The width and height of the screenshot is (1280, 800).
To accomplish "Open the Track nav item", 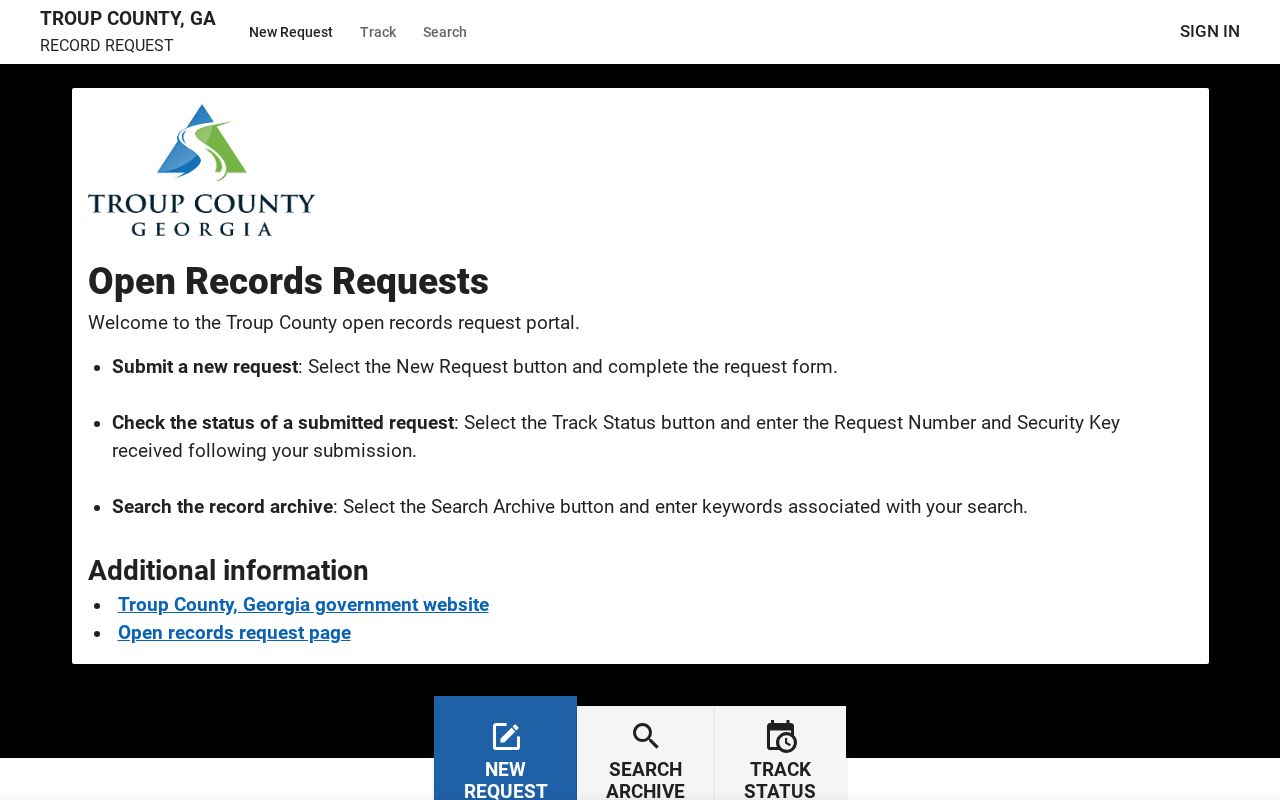I will pyautogui.click(x=378, y=32).
